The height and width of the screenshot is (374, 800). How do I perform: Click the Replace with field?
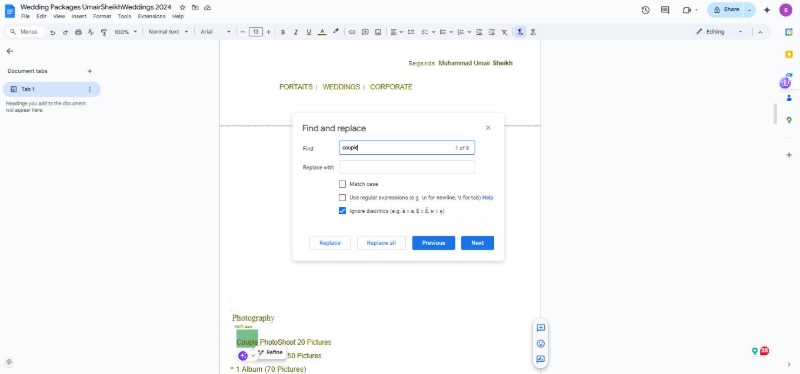[407, 167]
